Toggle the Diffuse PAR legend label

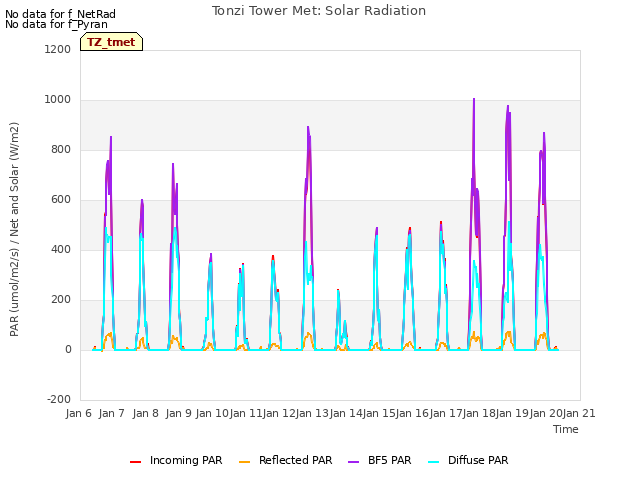(x=478, y=460)
